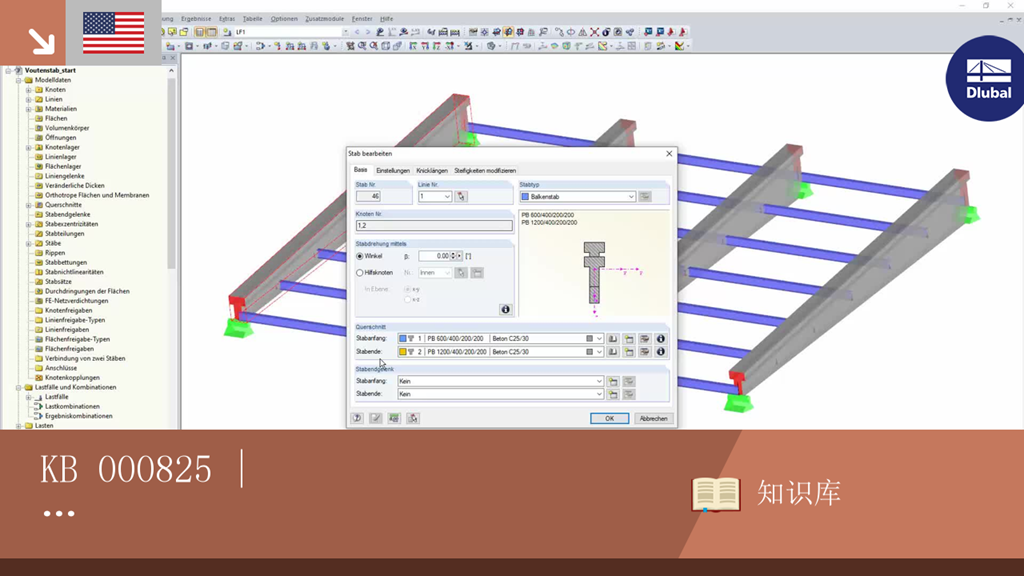Click the Abbrechen button

pyautogui.click(x=654, y=419)
